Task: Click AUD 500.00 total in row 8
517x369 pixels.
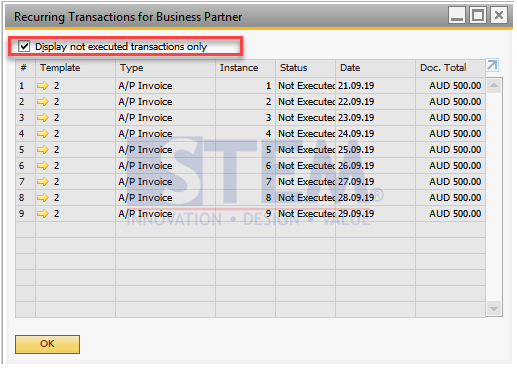Action: [x=450, y=198]
